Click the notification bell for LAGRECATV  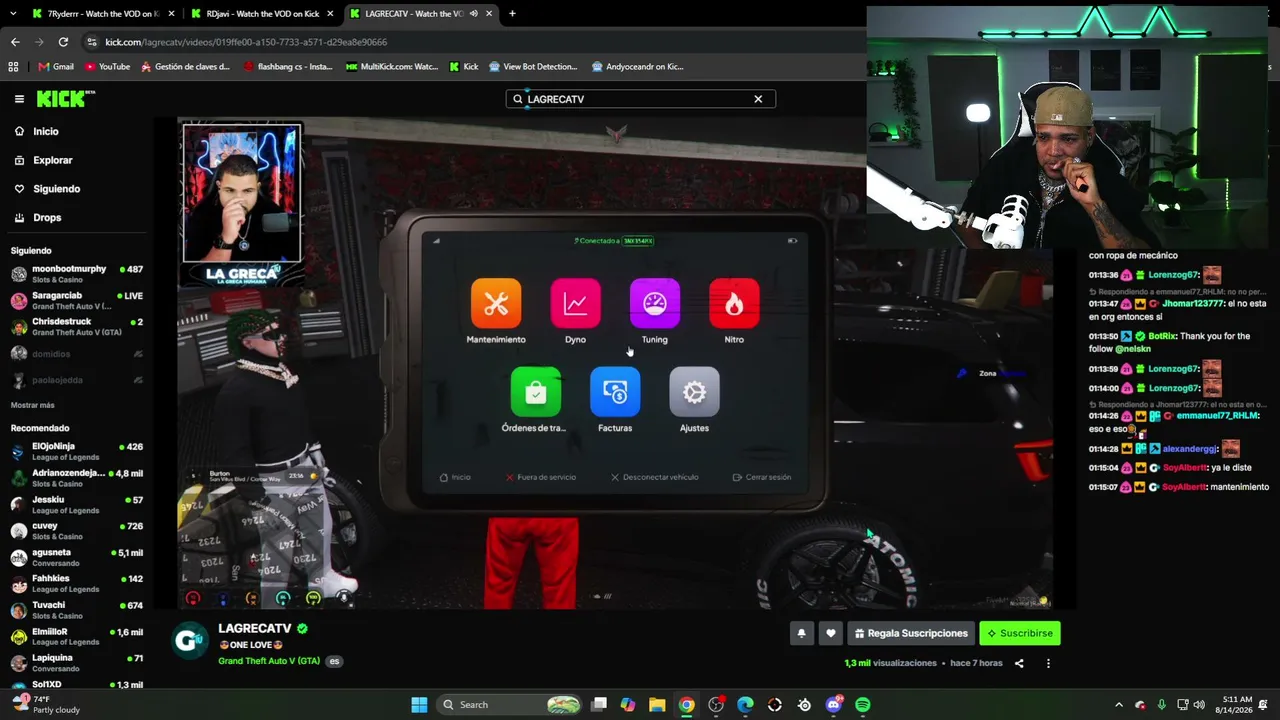click(801, 633)
